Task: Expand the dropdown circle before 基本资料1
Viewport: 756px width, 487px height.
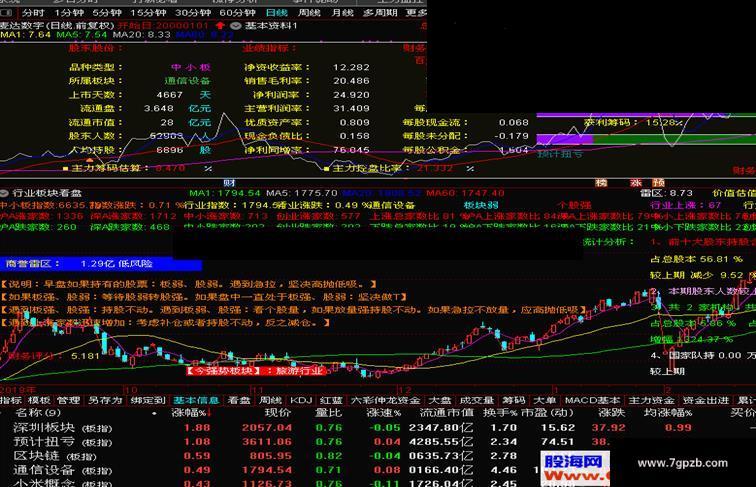Action: click(236, 26)
